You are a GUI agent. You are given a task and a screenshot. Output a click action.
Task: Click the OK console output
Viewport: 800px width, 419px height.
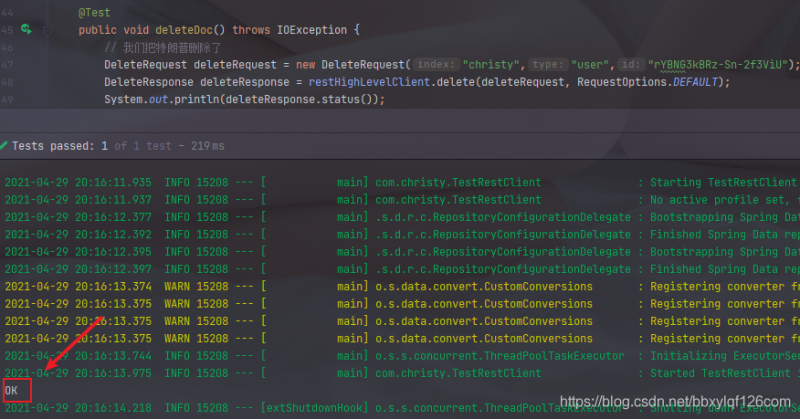[11, 390]
